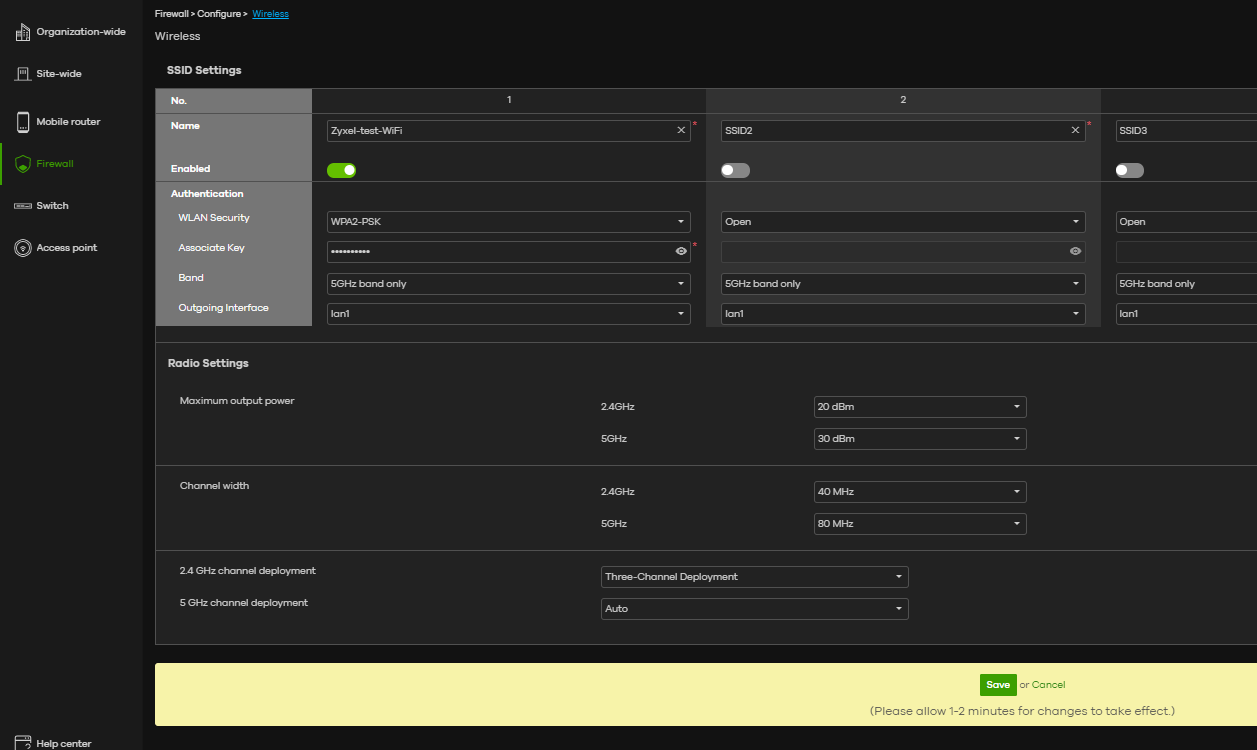Click the Wireless breadcrumb link
The width and height of the screenshot is (1257, 750).
click(x=270, y=14)
